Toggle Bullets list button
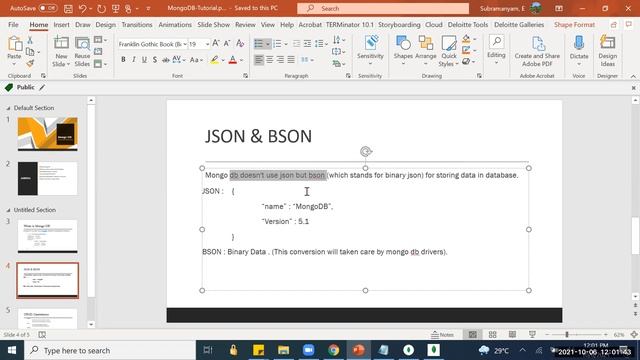Image resolution: width=640 pixels, height=360 pixels. coord(259,43)
